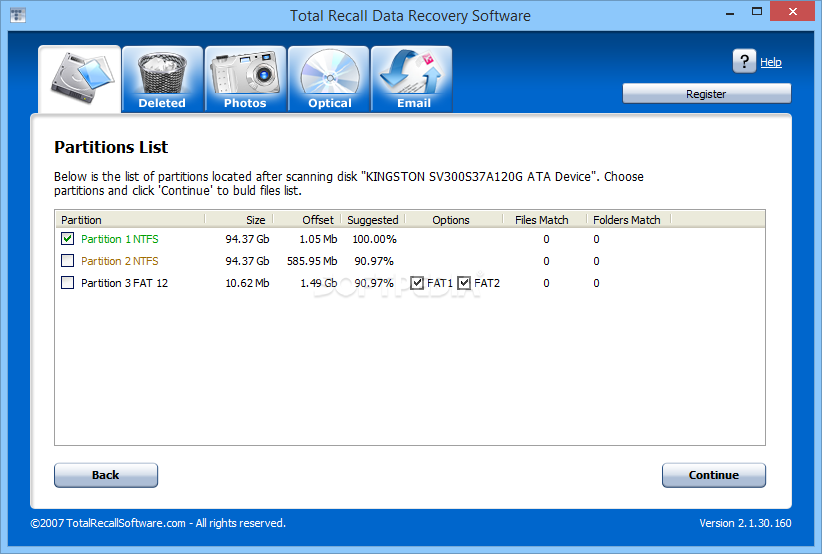Click the Options column header
Screen dimensions: 822x554
tap(454, 220)
